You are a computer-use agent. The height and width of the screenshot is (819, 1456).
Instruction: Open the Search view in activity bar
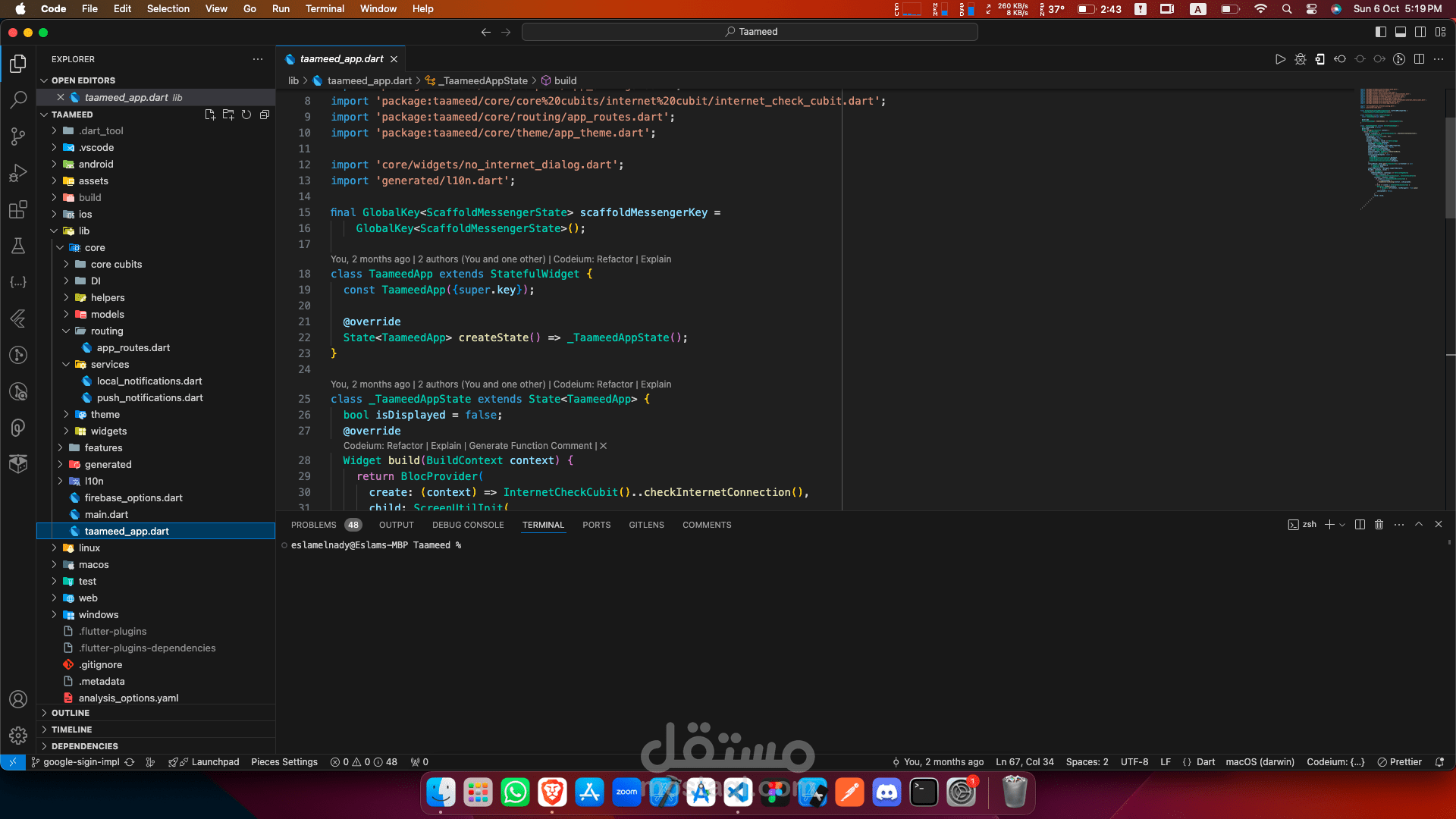tap(18, 99)
